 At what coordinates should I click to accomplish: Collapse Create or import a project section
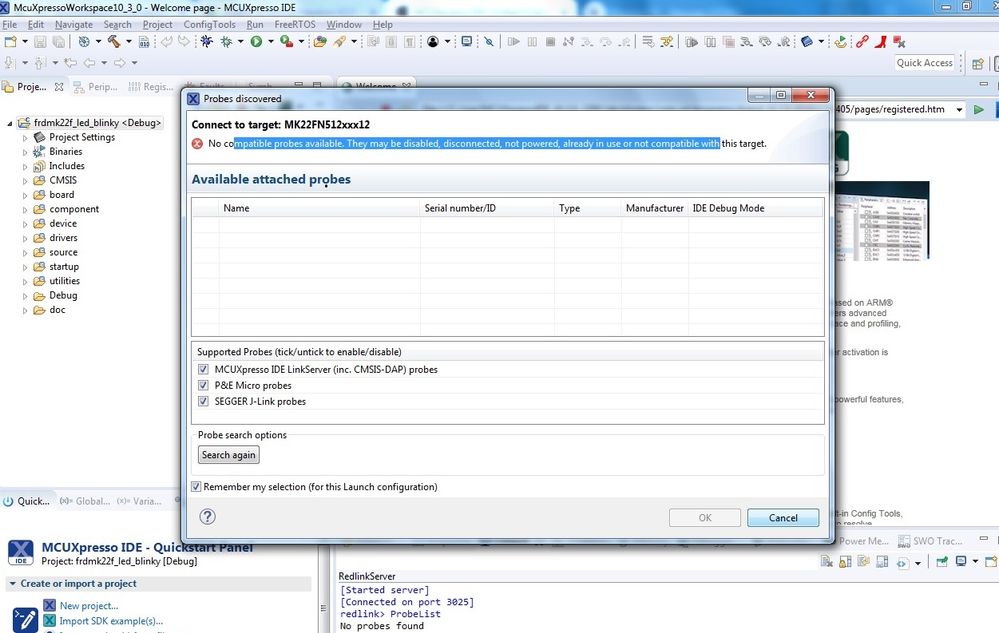[x=12, y=583]
